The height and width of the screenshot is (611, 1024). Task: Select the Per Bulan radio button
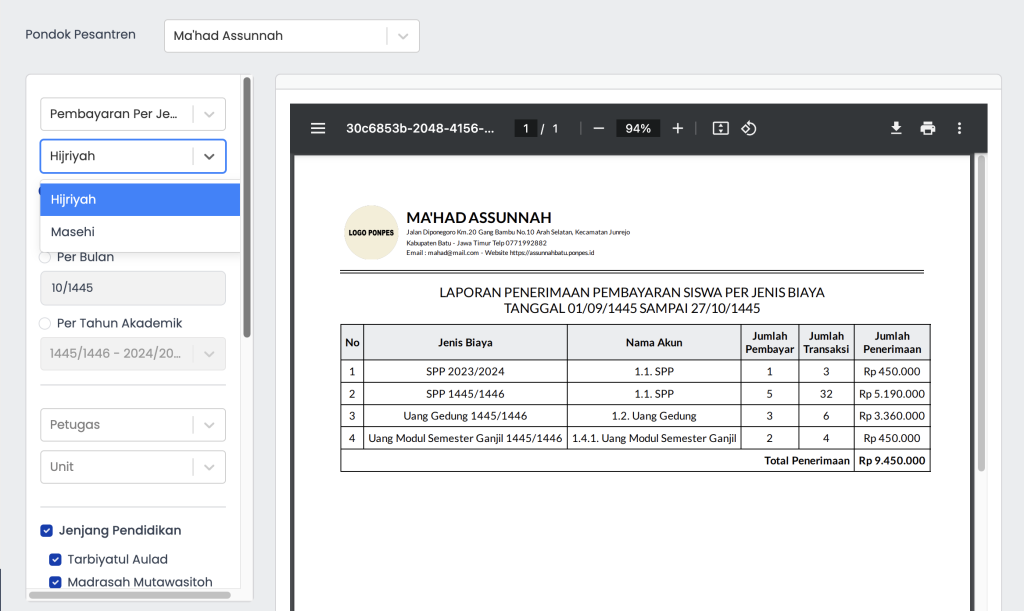click(x=45, y=257)
